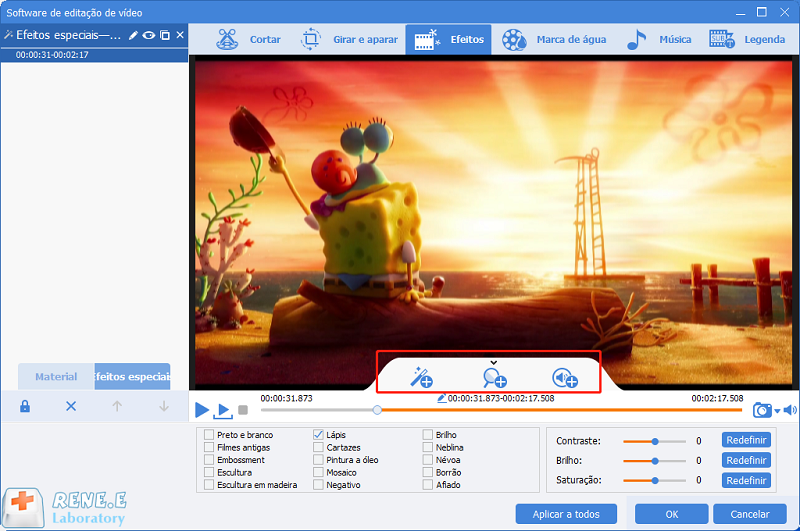Click the pencil rename icon on Efeitos especiais
Viewport: 800px width, 531px height.
[133, 35]
